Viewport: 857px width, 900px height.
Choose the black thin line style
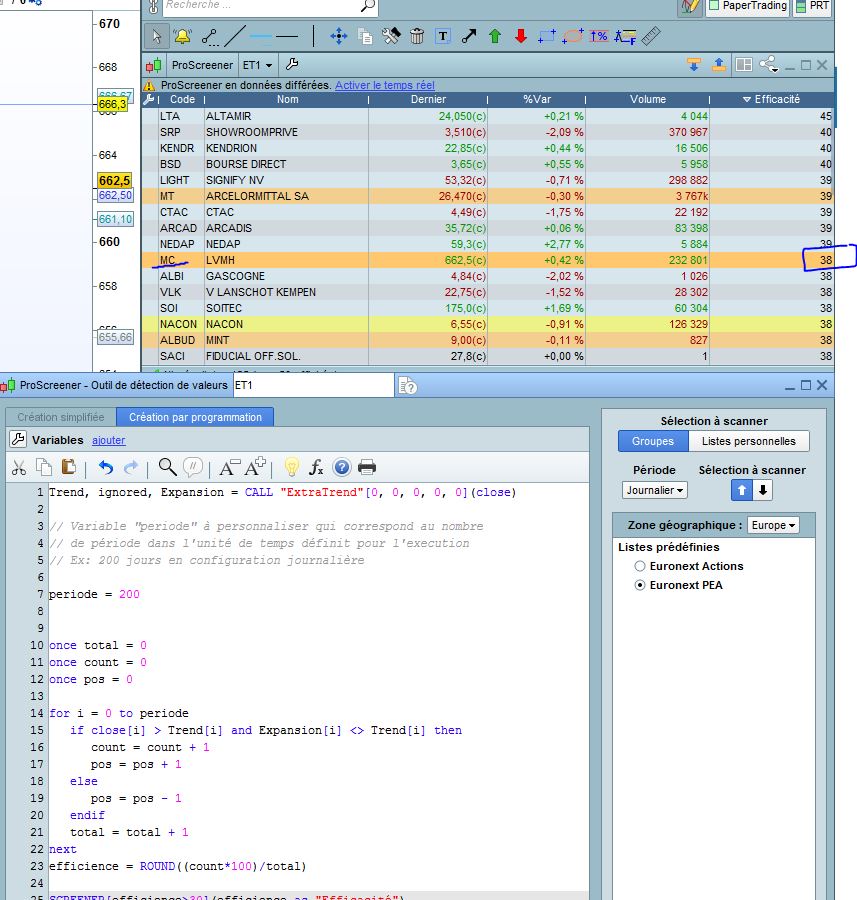coord(287,37)
